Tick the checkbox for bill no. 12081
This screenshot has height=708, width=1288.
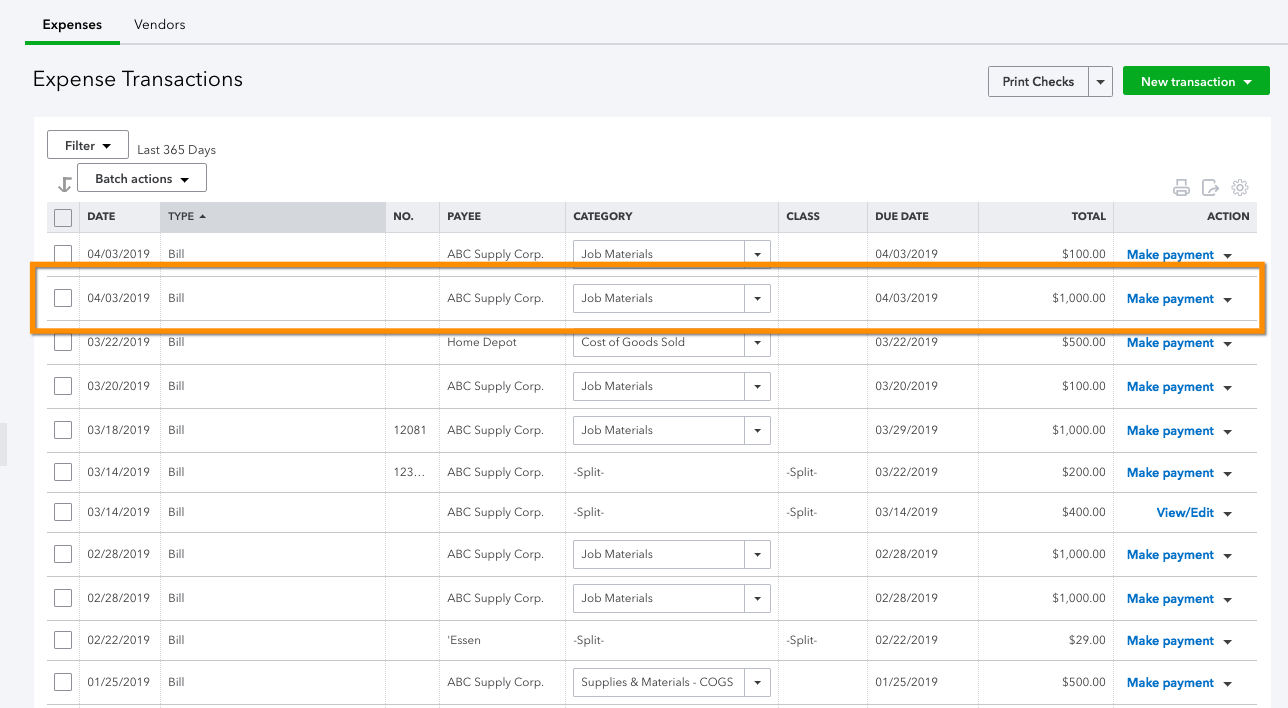coord(63,430)
